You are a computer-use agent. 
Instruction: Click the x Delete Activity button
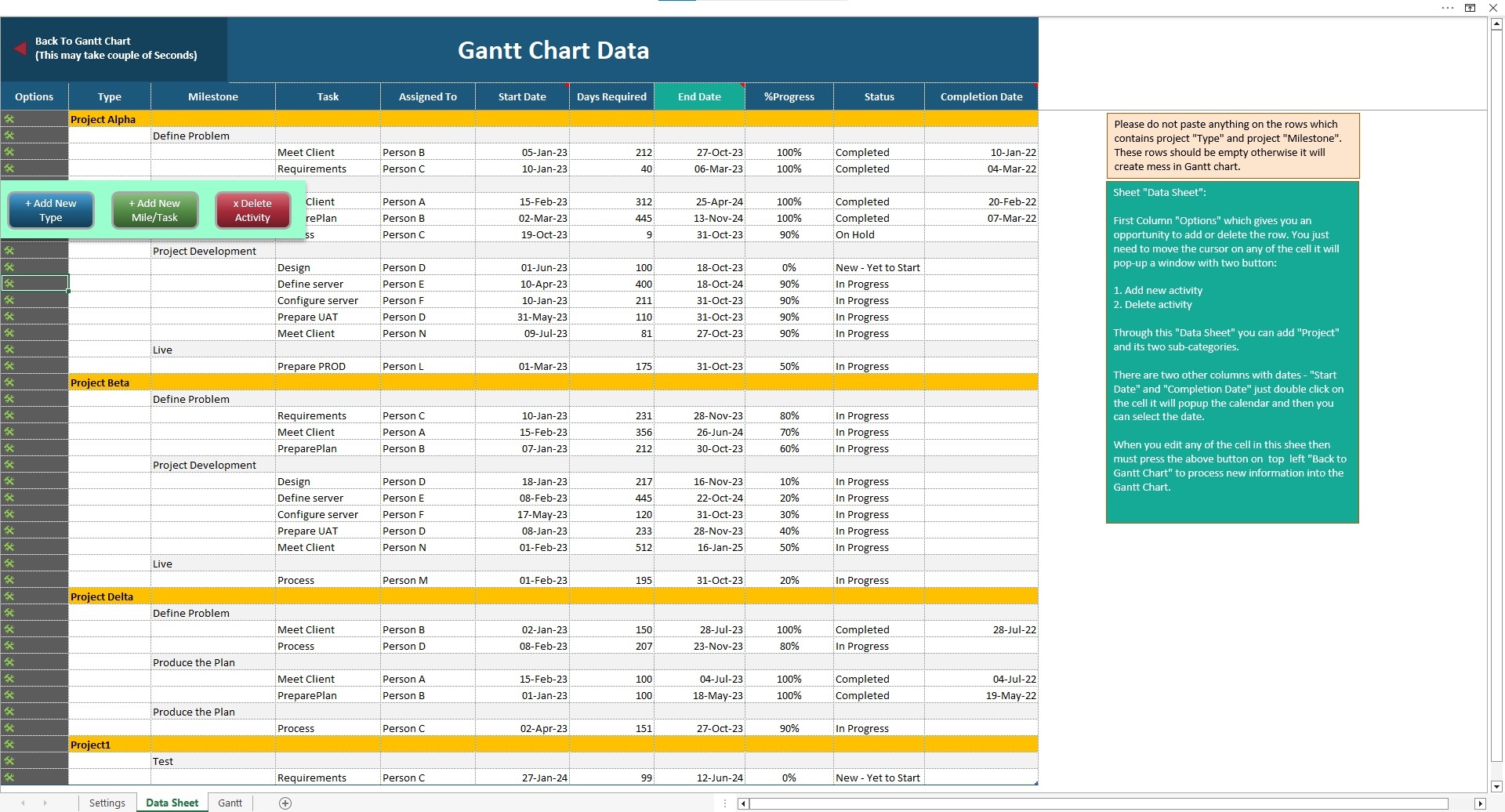pos(252,210)
